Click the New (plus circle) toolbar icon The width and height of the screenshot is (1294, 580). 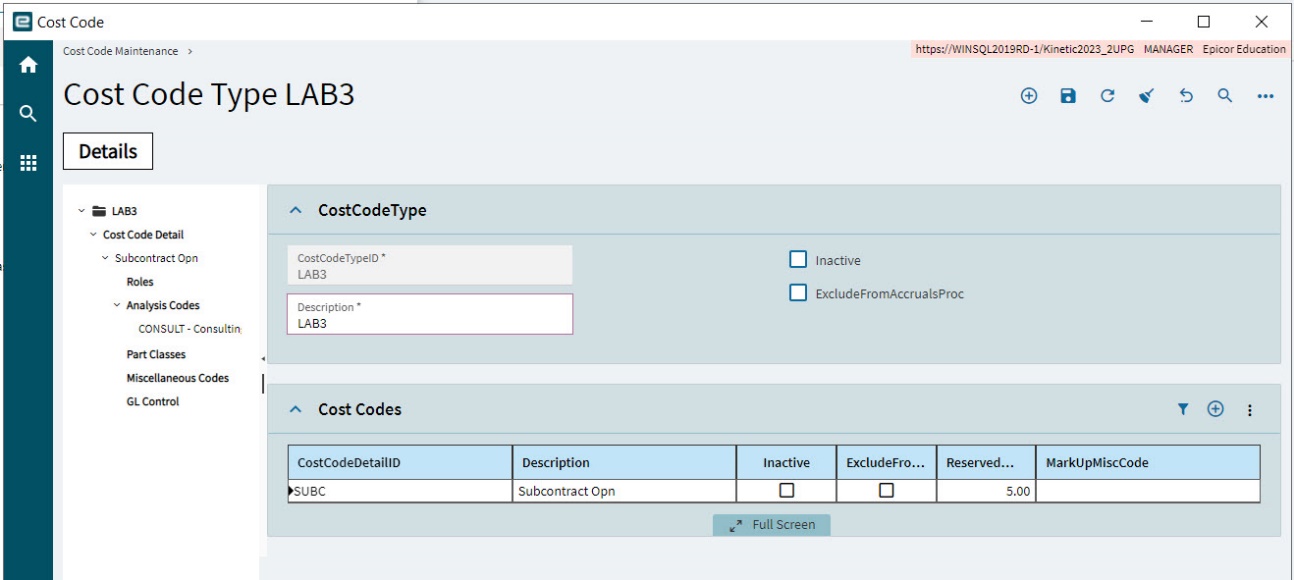[x=1029, y=96]
